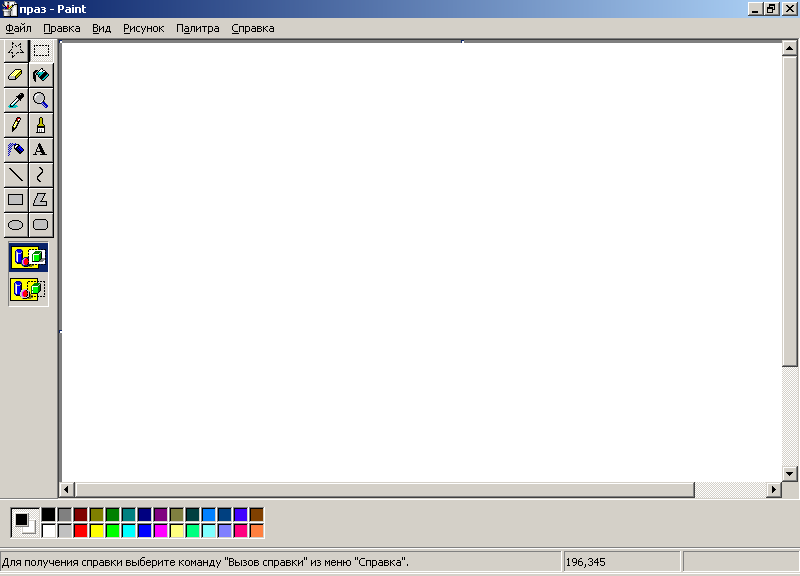The image size is (800, 576).
Task: Pick the orange palette swatch
Action: click(257, 531)
